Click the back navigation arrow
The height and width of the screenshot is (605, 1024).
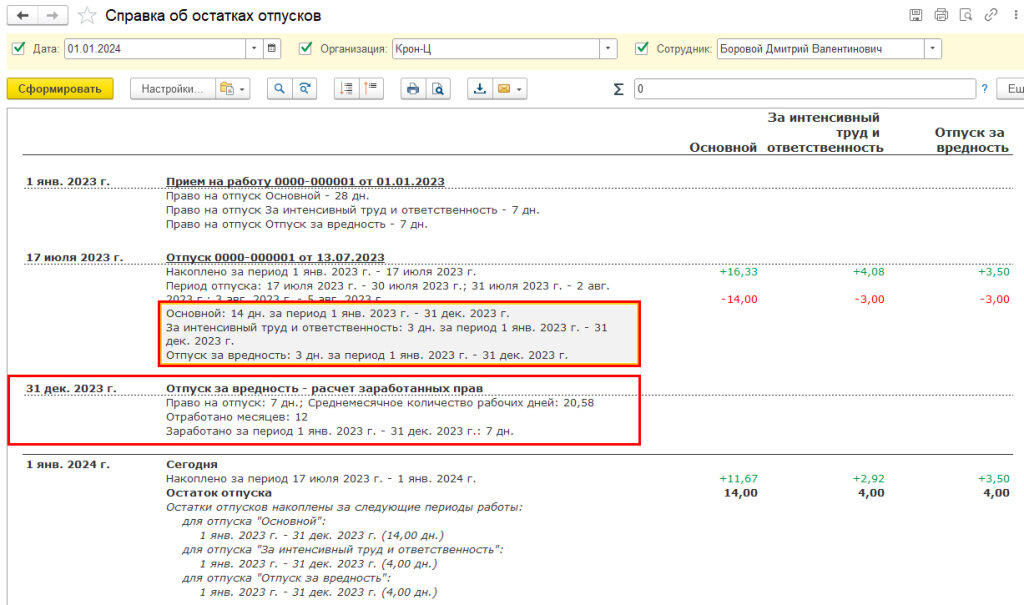[x=22, y=15]
